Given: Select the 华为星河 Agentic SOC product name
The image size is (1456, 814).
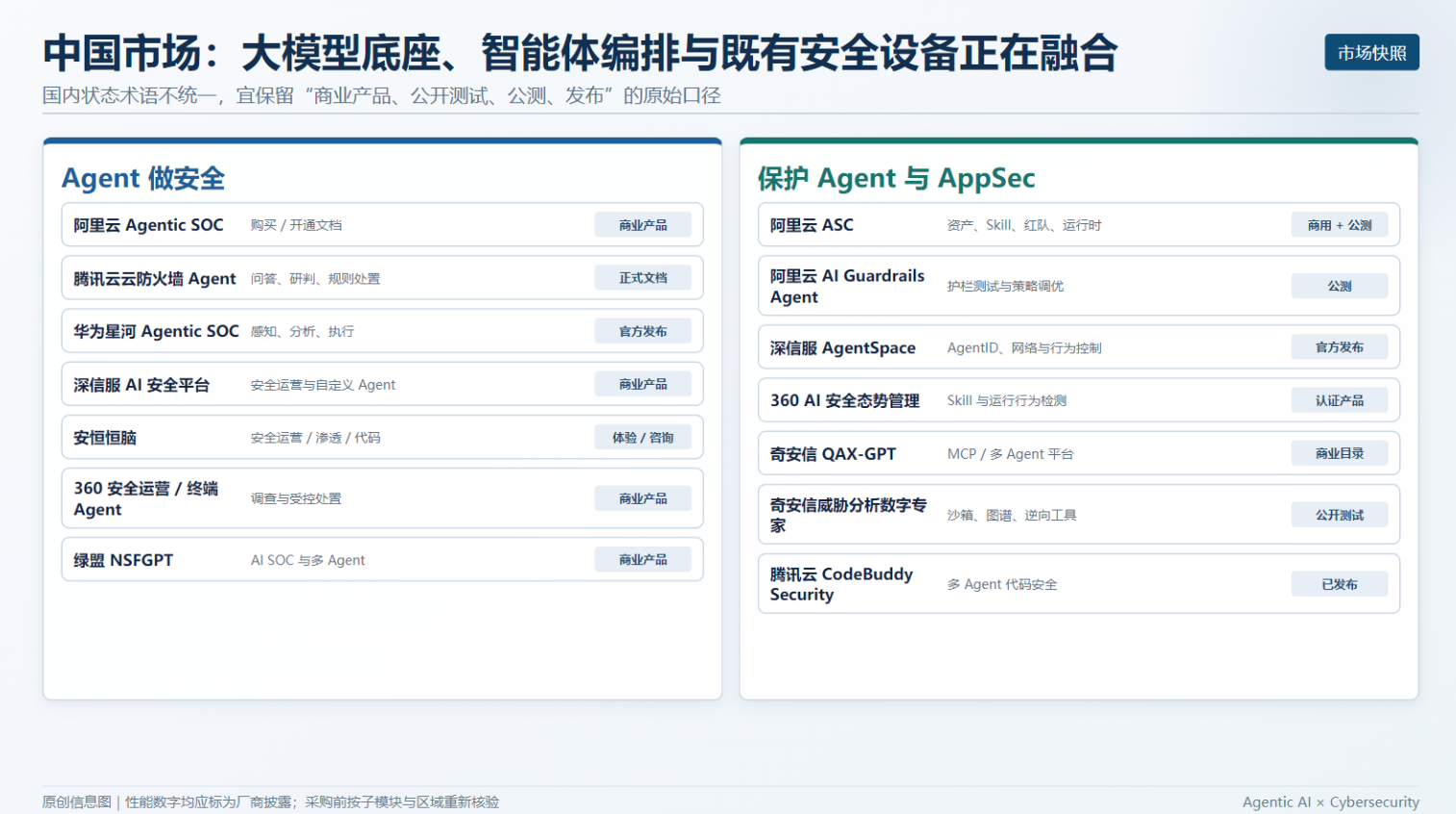Looking at the screenshot, I should click(x=156, y=331).
